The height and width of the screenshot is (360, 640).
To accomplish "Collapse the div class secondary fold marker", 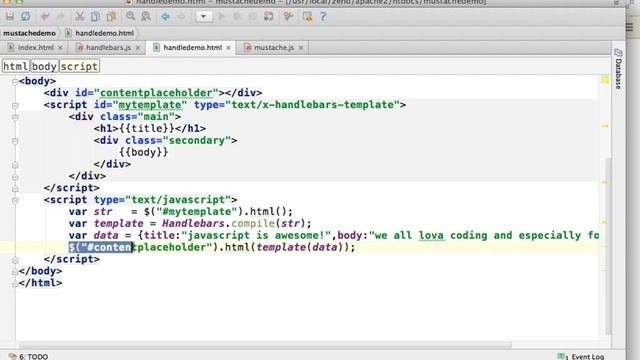I will (x=15, y=141).
